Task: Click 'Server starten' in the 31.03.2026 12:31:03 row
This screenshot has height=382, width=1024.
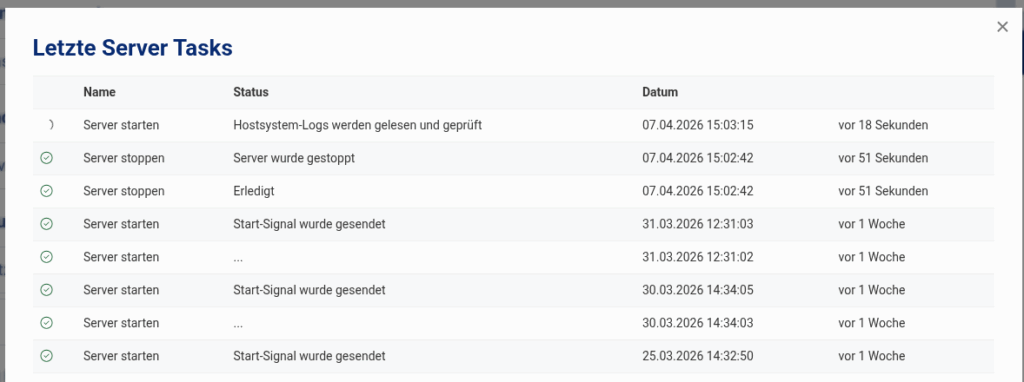Action: pos(121,224)
